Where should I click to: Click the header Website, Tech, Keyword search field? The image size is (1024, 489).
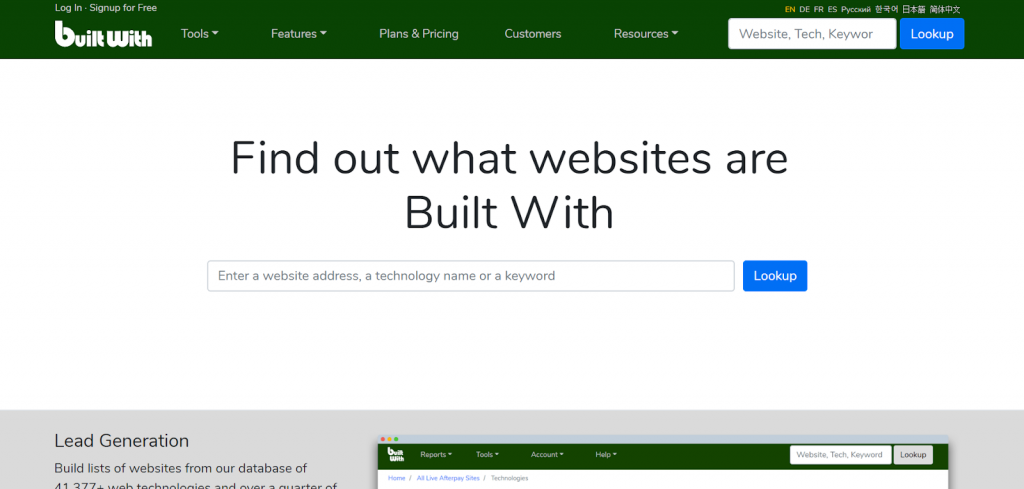coord(812,34)
